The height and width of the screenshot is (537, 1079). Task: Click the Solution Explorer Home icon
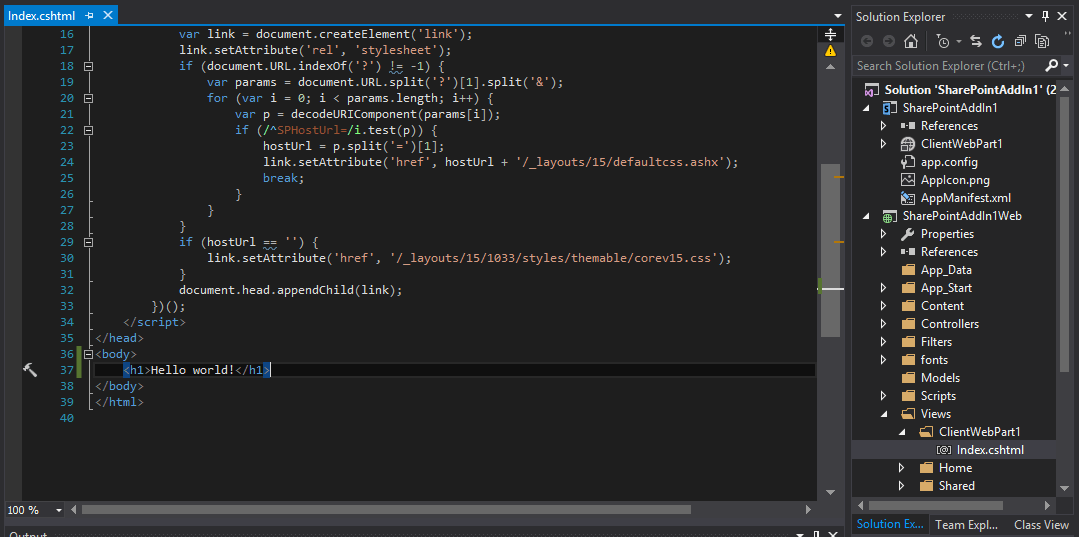pyautogui.click(x=910, y=41)
